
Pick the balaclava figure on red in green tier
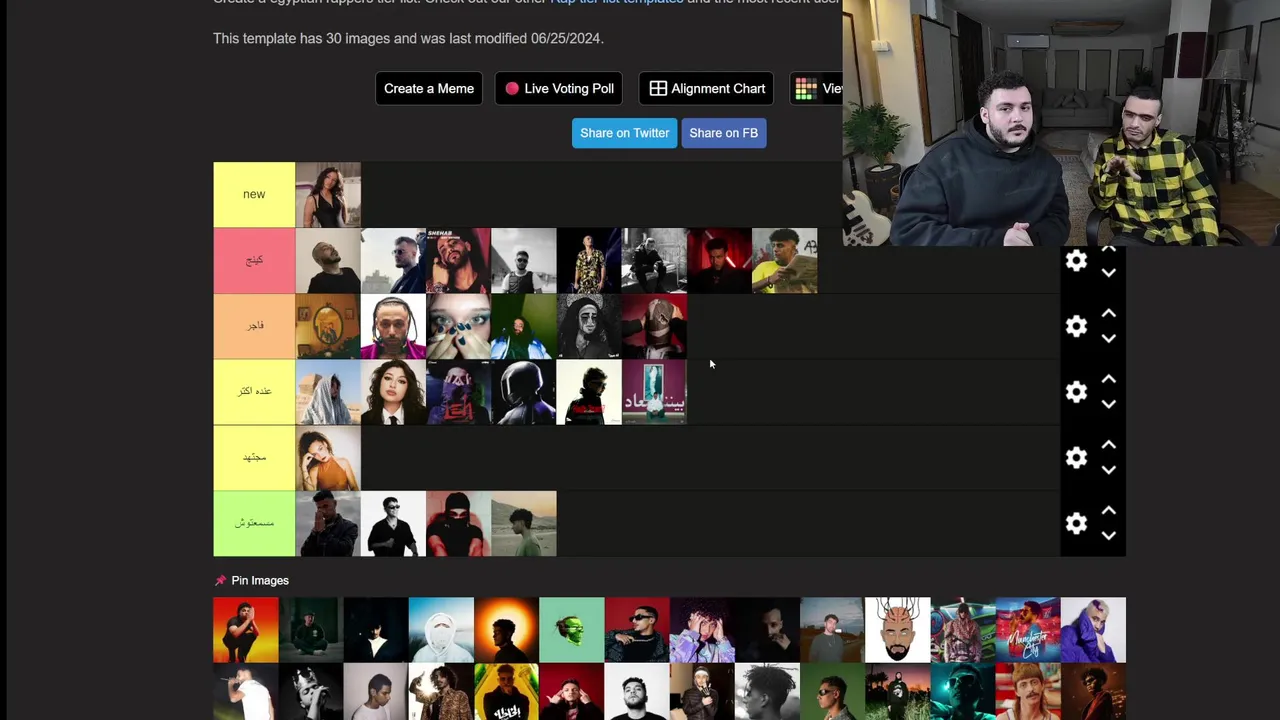458,523
